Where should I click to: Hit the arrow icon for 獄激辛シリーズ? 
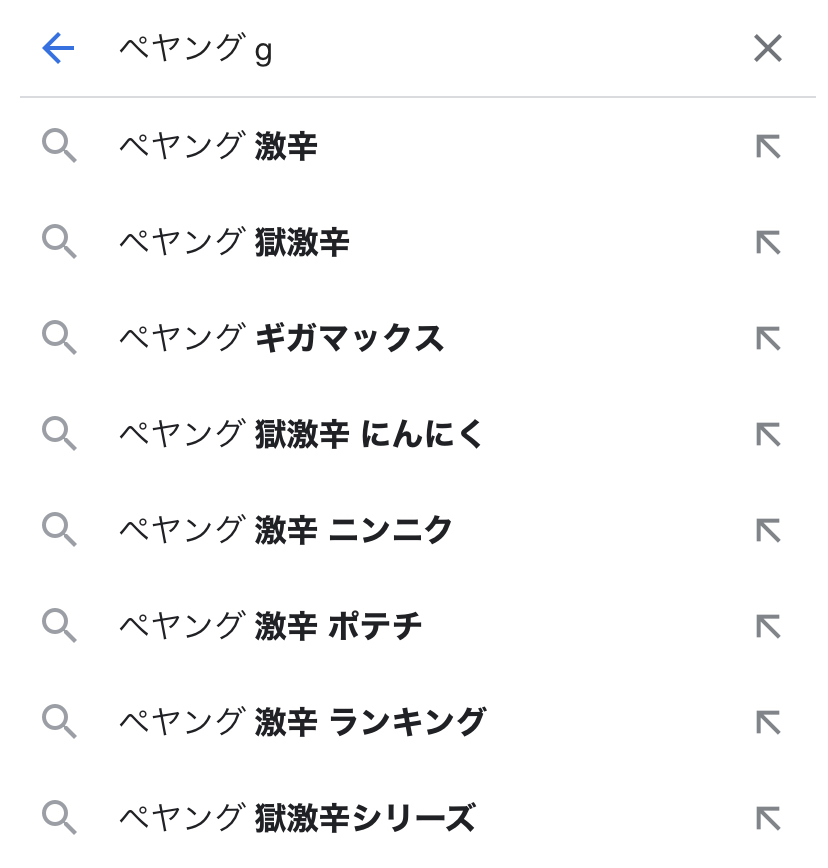(767, 817)
